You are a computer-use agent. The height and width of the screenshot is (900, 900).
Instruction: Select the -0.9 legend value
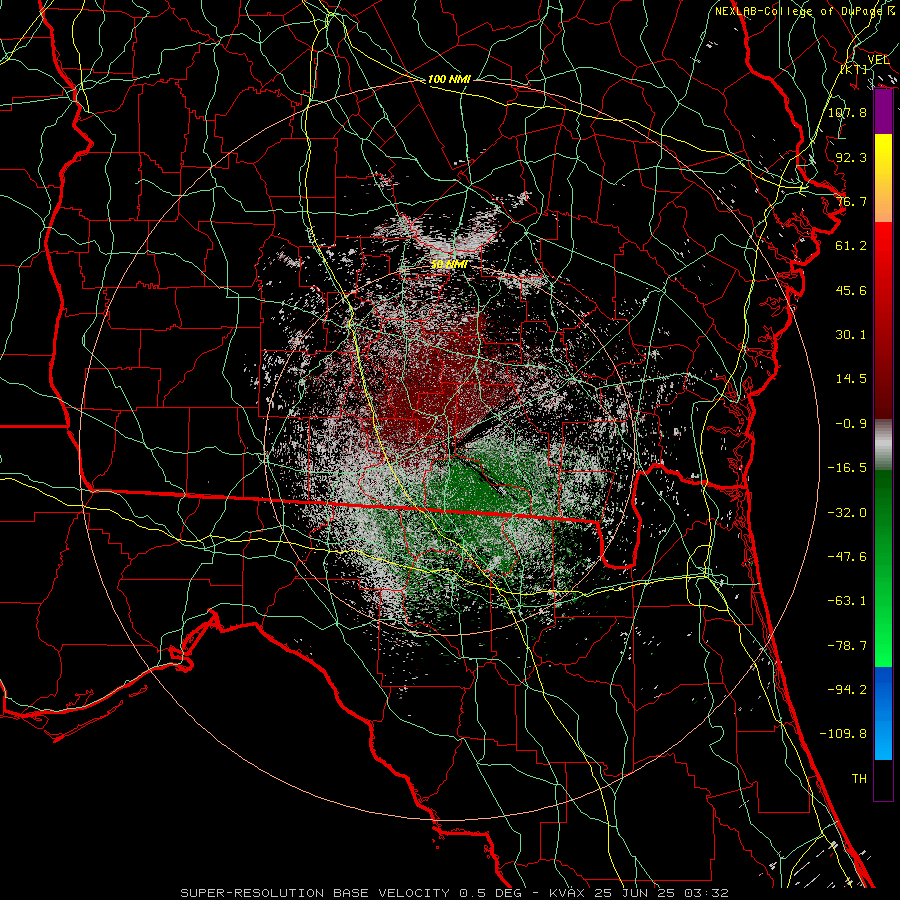(x=851, y=424)
